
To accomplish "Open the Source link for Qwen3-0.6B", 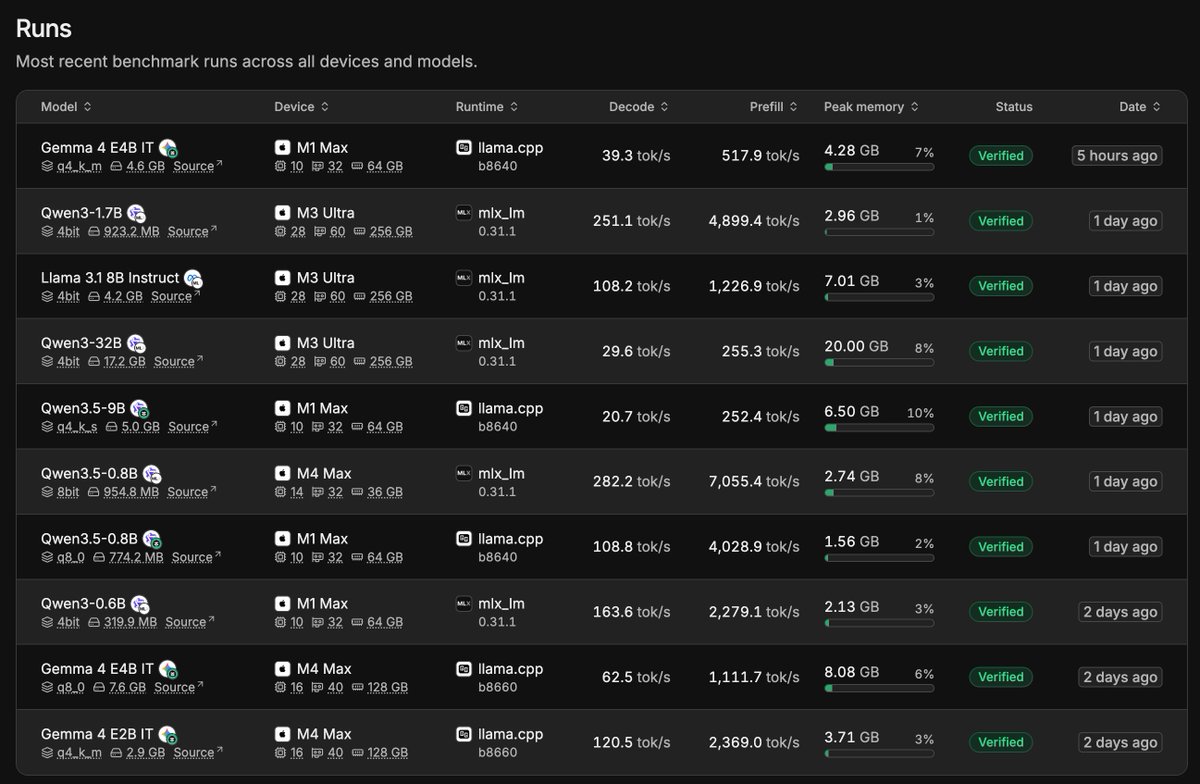I will point(189,622).
